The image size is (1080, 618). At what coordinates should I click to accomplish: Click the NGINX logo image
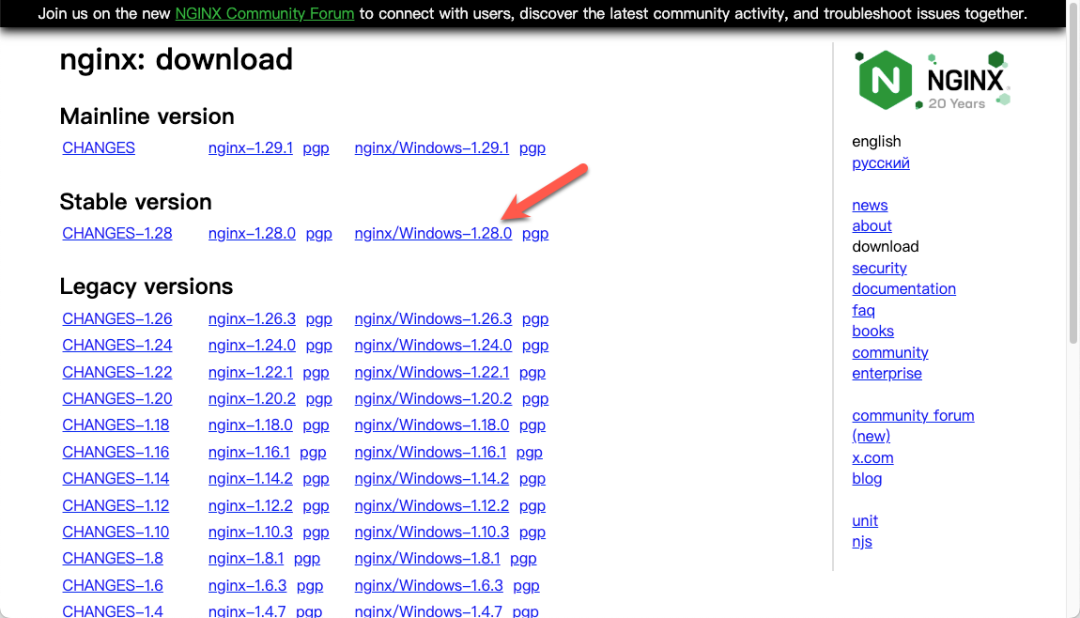pos(932,80)
